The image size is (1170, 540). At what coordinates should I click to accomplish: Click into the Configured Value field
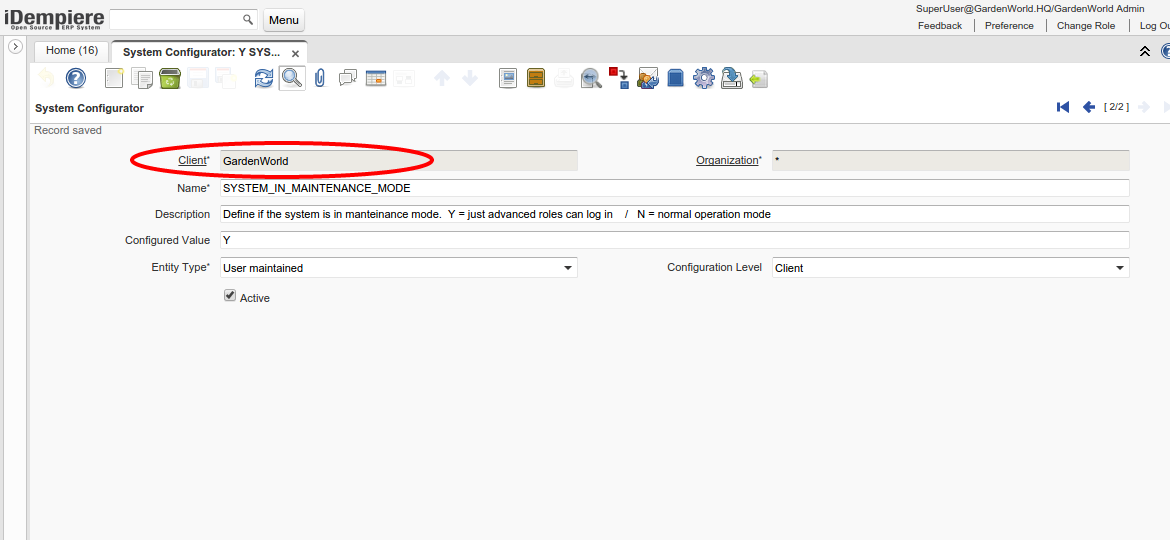tap(674, 240)
